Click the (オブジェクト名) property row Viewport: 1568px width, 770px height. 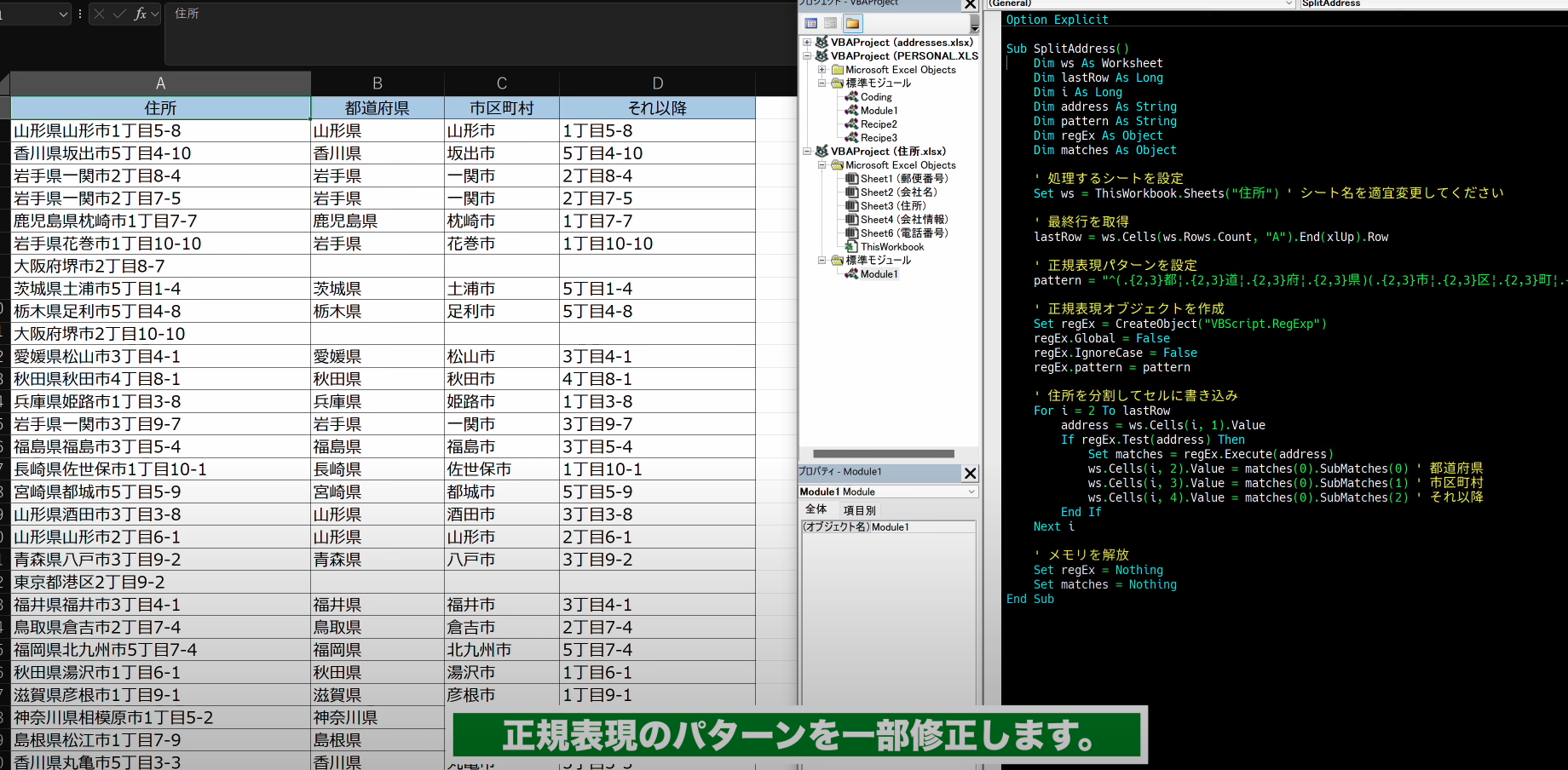(888, 527)
